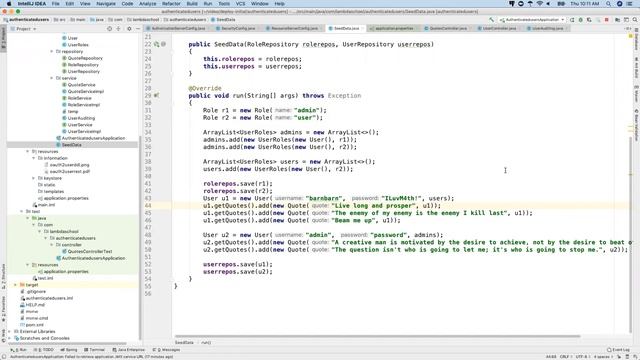Viewport: 640px width, 360px height.
Task: Select RoleServiceImpl in project tree
Action: 84,105
